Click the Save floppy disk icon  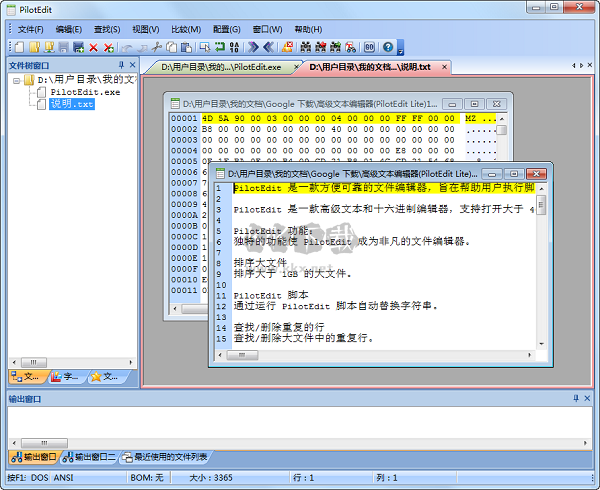pyautogui.click(x=64, y=47)
